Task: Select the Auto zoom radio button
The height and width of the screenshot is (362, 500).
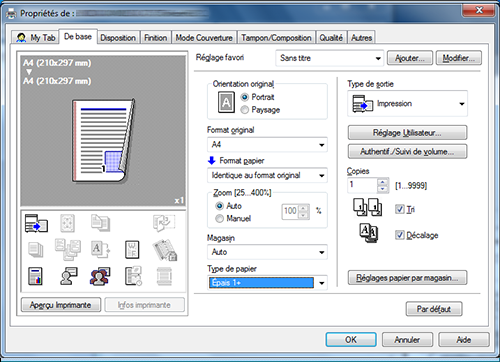Action: (x=219, y=206)
